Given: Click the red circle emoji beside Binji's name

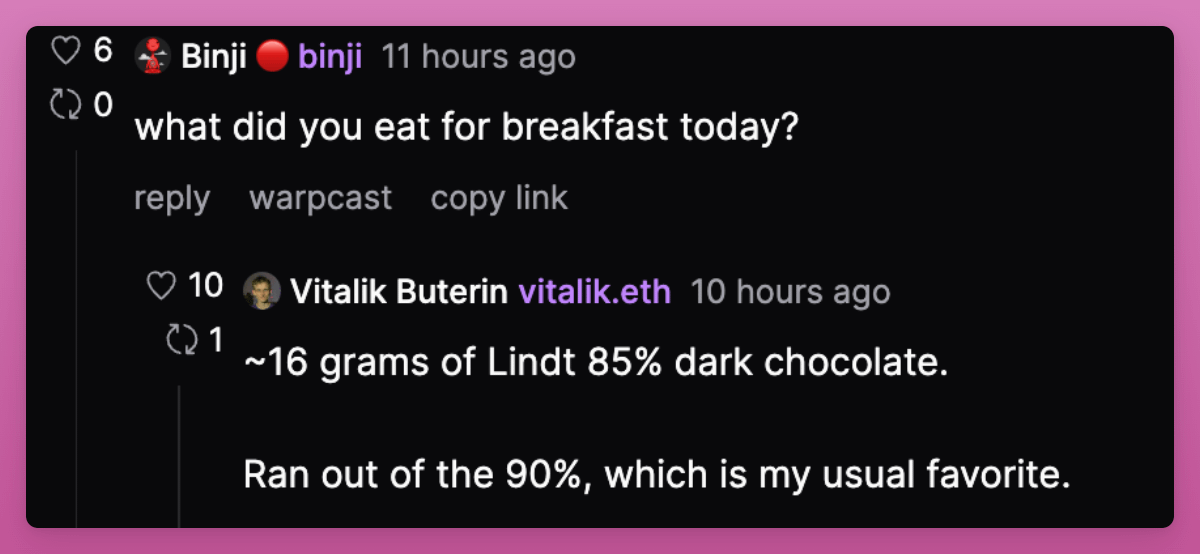Looking at the screenshot, I should pyautogui.click(x=272, y=56).
